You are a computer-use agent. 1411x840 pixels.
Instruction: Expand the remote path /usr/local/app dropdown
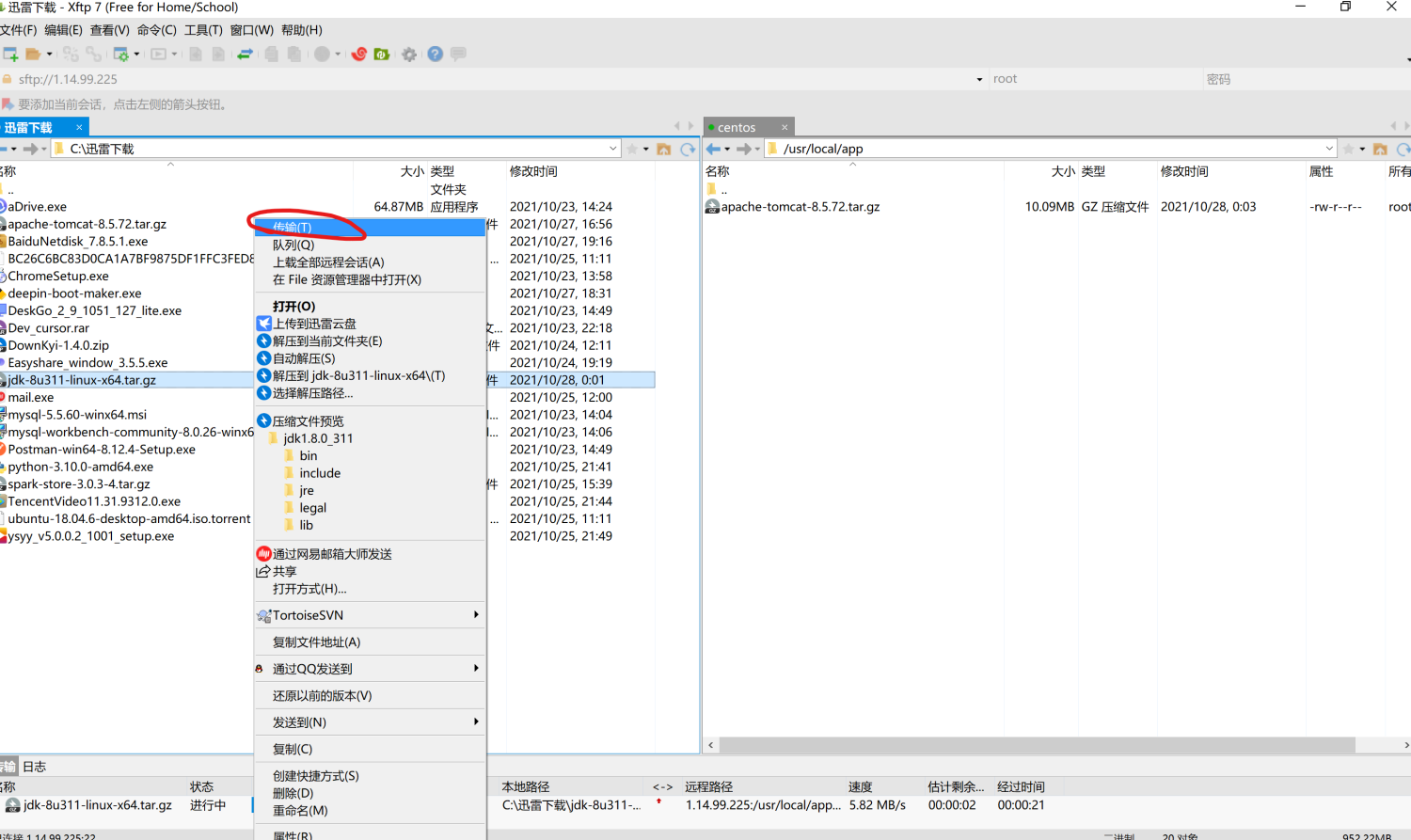click(x=1329, y=149)
